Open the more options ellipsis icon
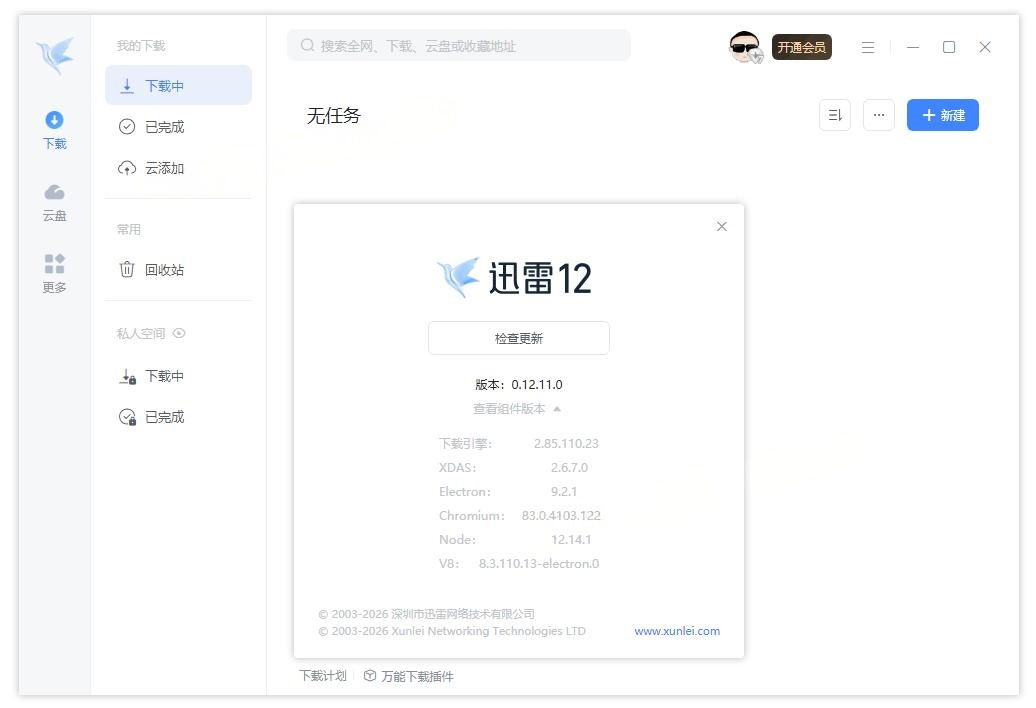 (x=879, y=115)
